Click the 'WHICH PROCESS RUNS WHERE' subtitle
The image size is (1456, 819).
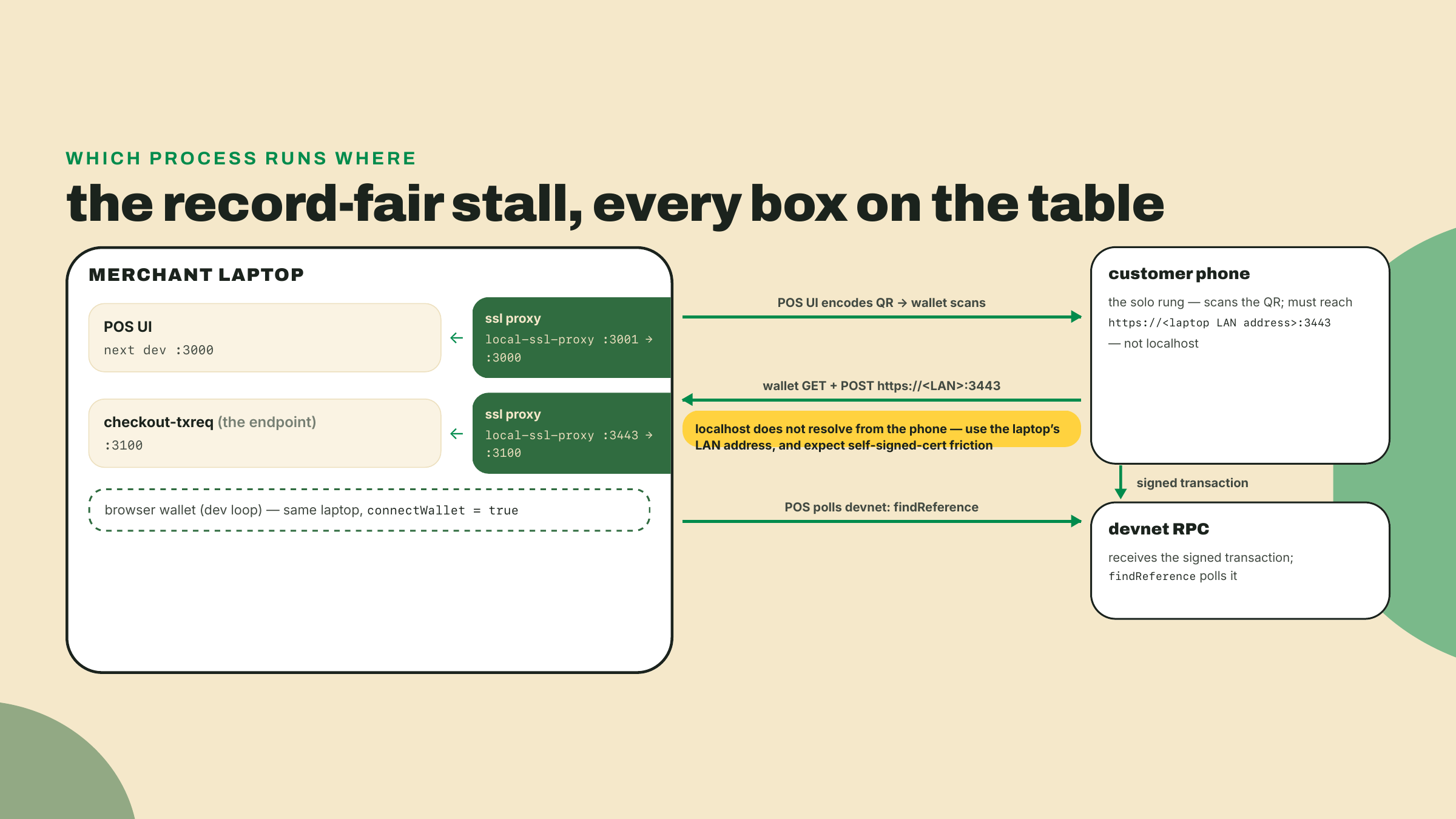241,158
